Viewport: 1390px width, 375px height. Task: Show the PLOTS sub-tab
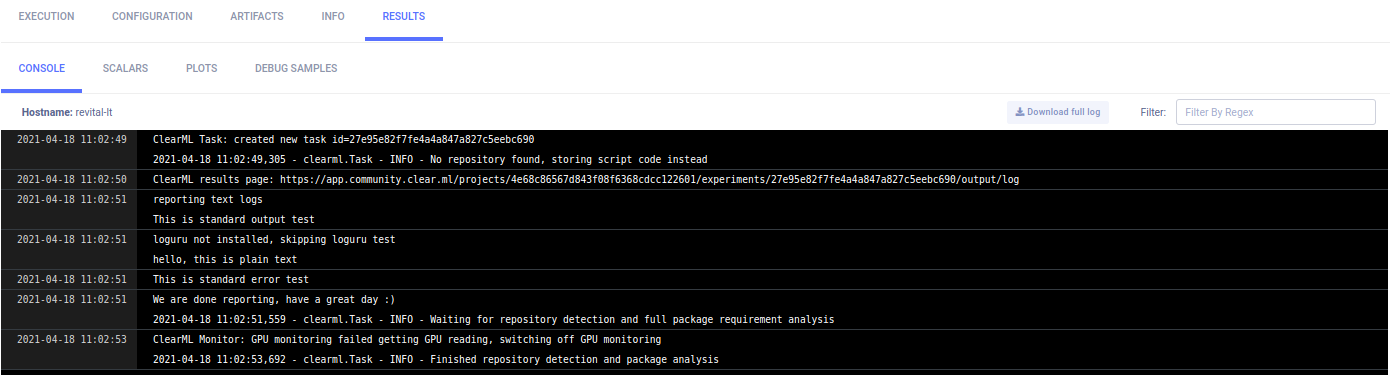click(x=202, y=69)
